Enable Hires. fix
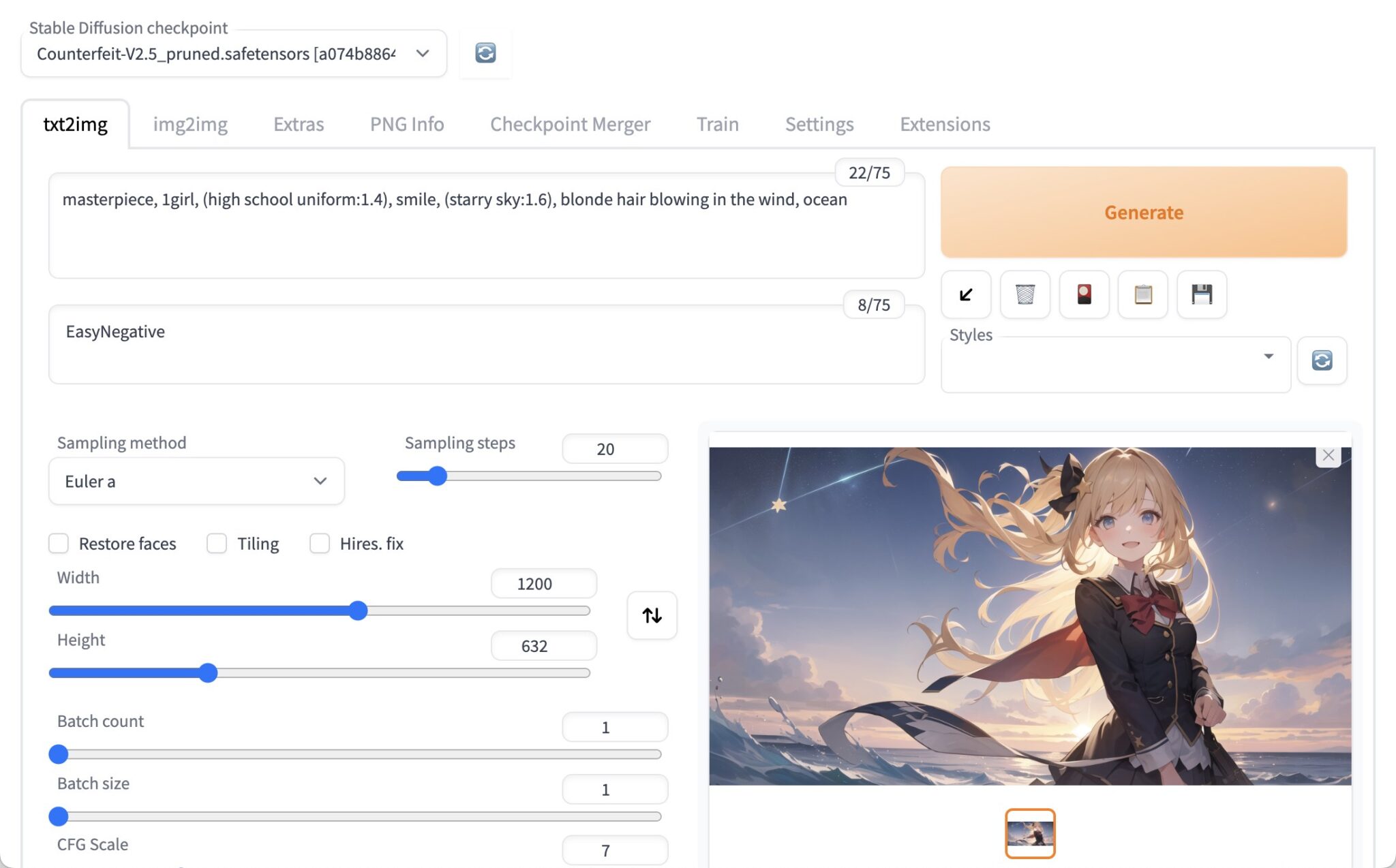 320,543
